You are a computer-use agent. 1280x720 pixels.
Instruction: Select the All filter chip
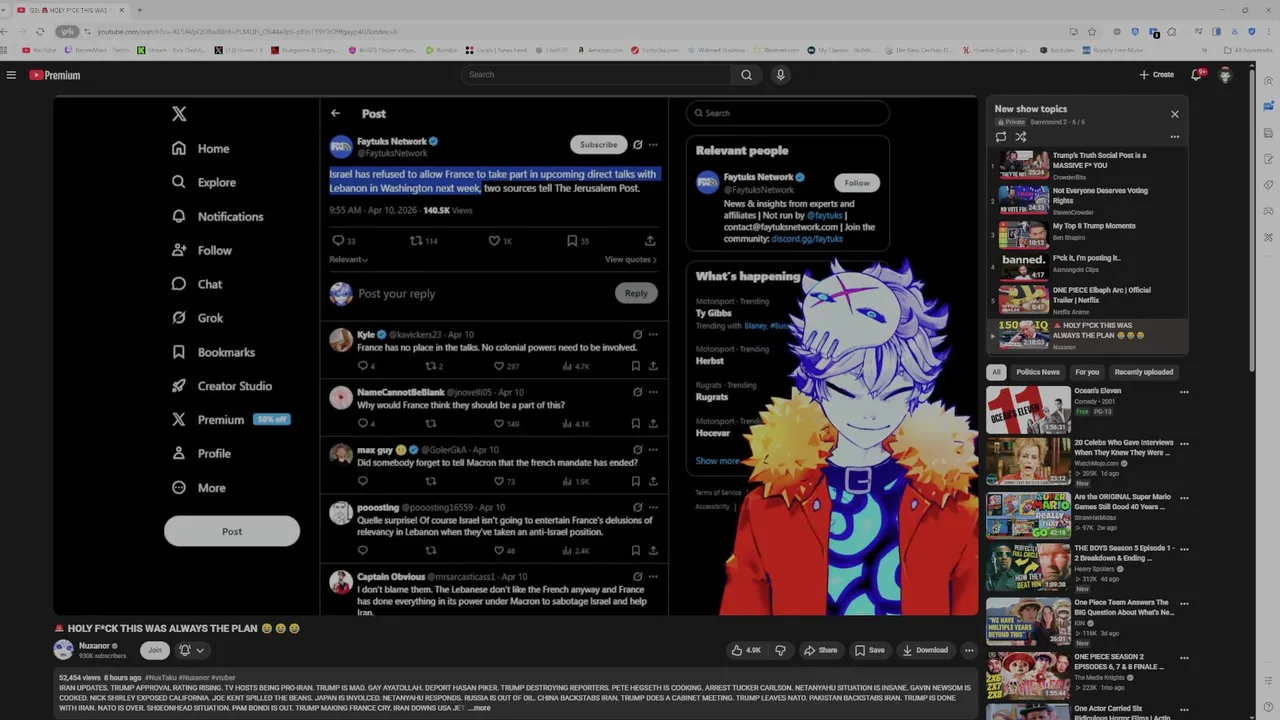pyautogui.click(x=996, y=372)
